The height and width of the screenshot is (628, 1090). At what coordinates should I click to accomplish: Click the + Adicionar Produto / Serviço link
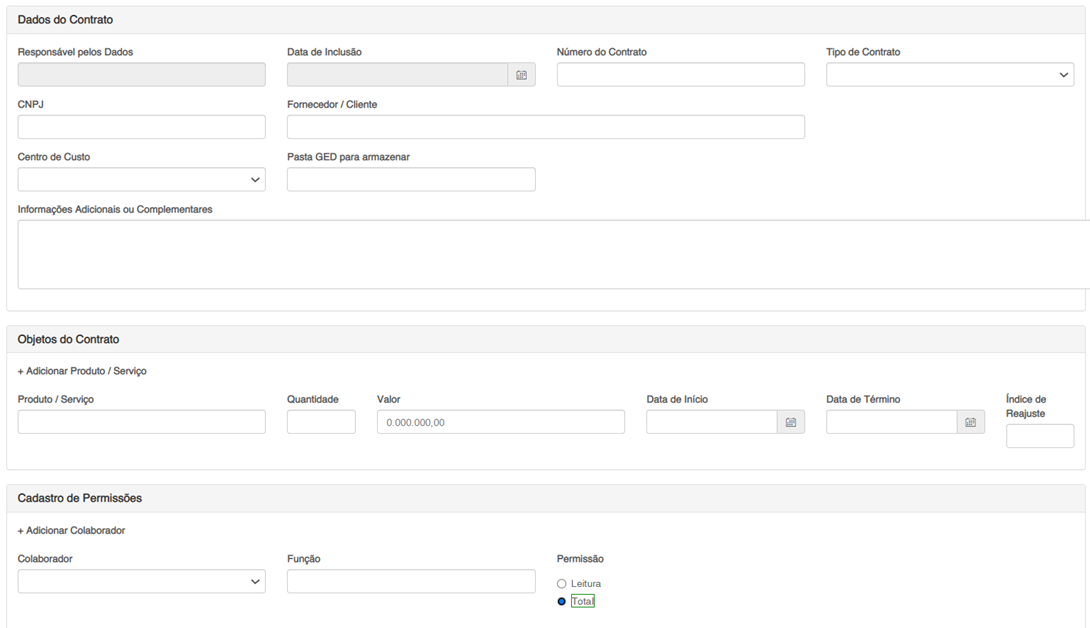click(82, 371)
